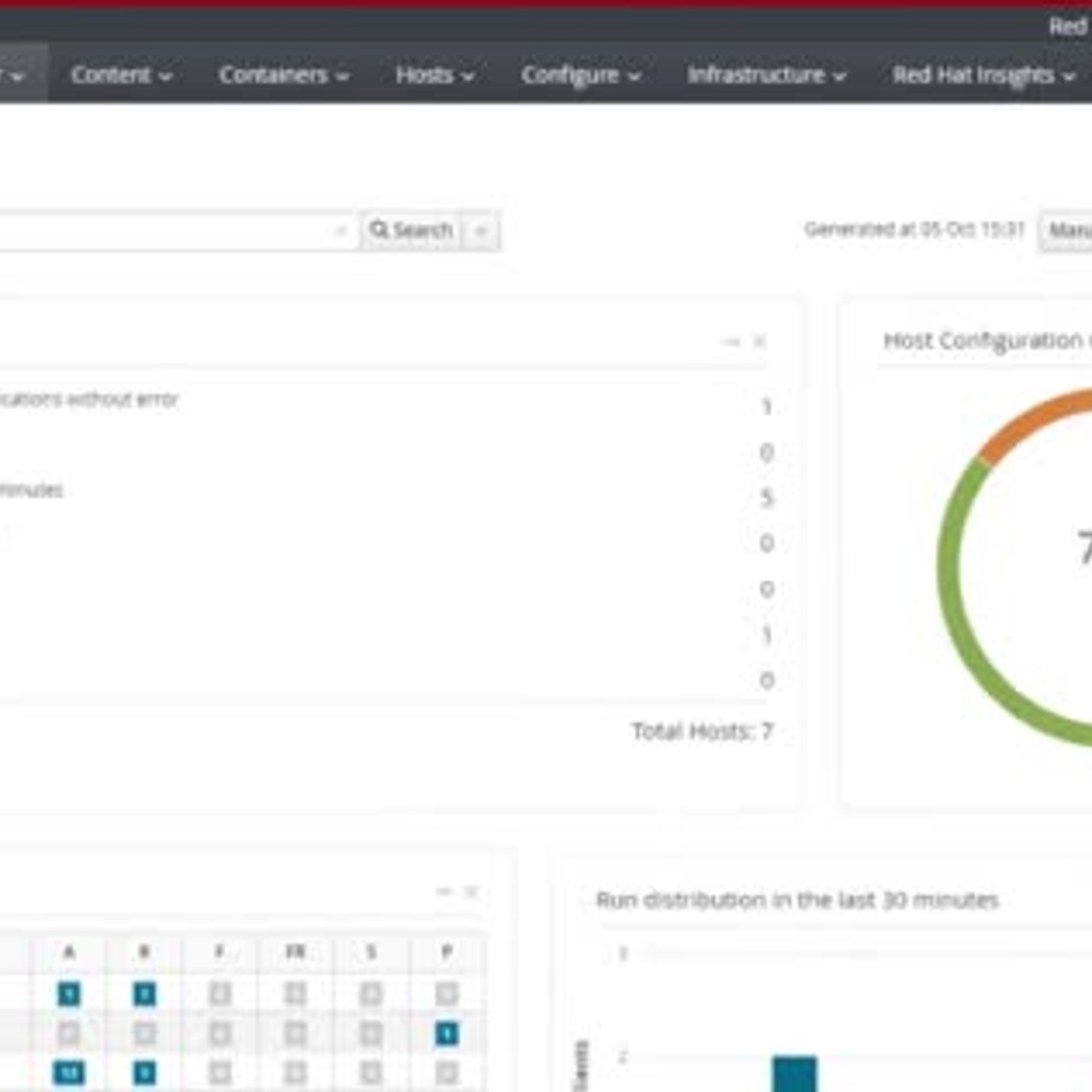
Task: Click the count 5 on the 'minutes' row
Action: pyautogui.click(x=767, y=498)
